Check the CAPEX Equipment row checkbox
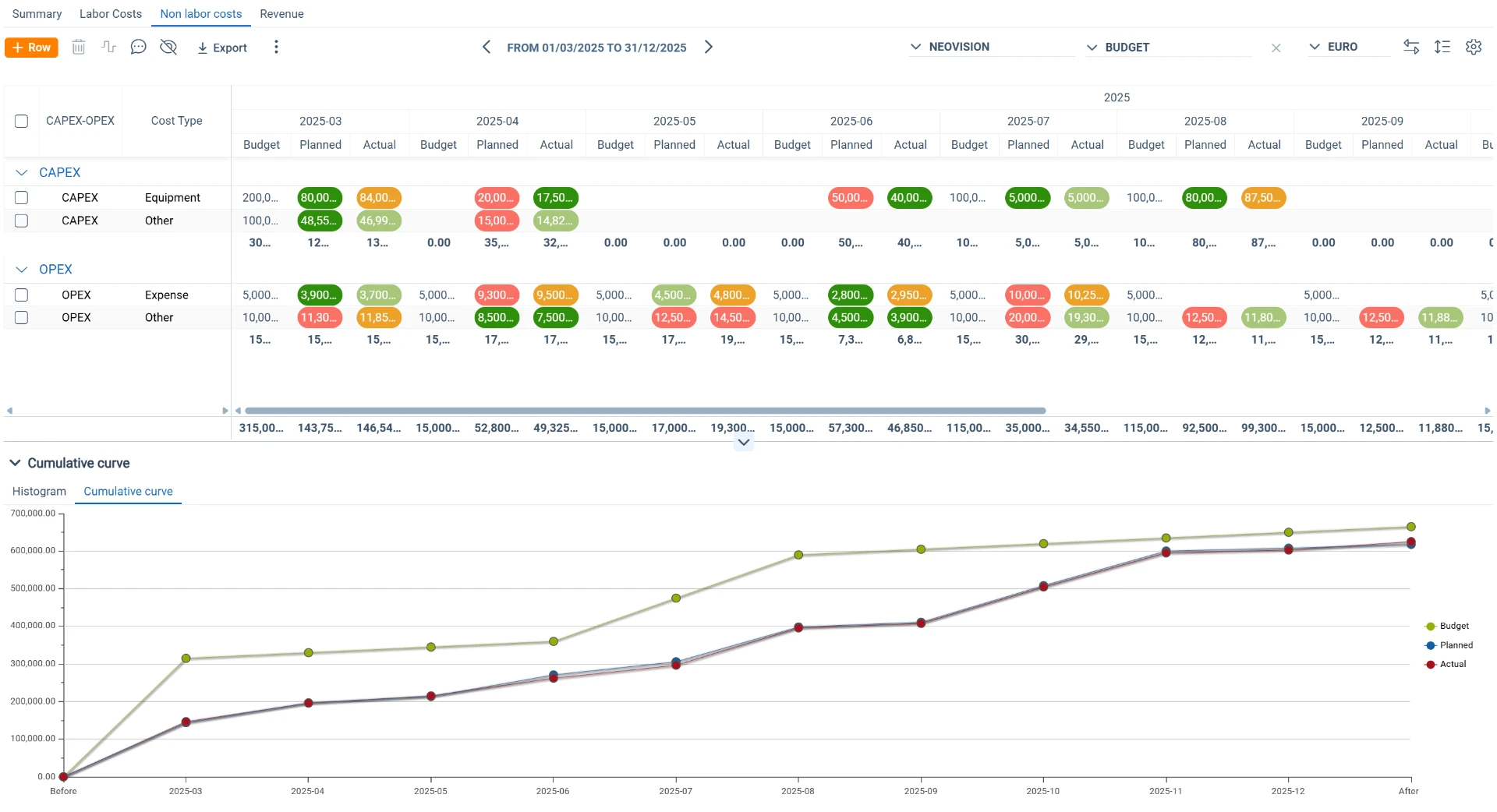This screenshot has height=812, width=1497. (22, 198)
